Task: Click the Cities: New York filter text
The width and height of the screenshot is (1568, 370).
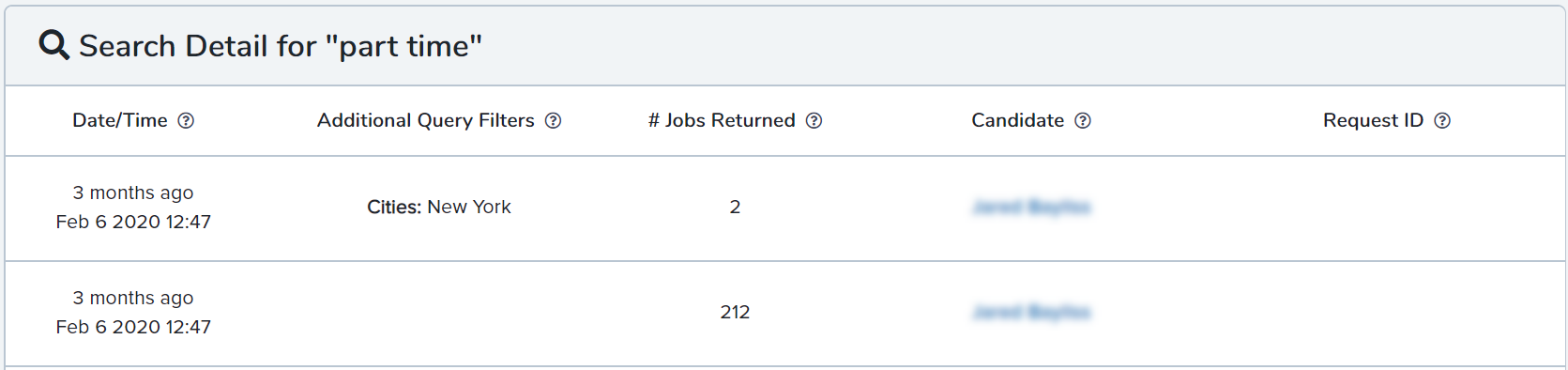Action: (439, 207)
